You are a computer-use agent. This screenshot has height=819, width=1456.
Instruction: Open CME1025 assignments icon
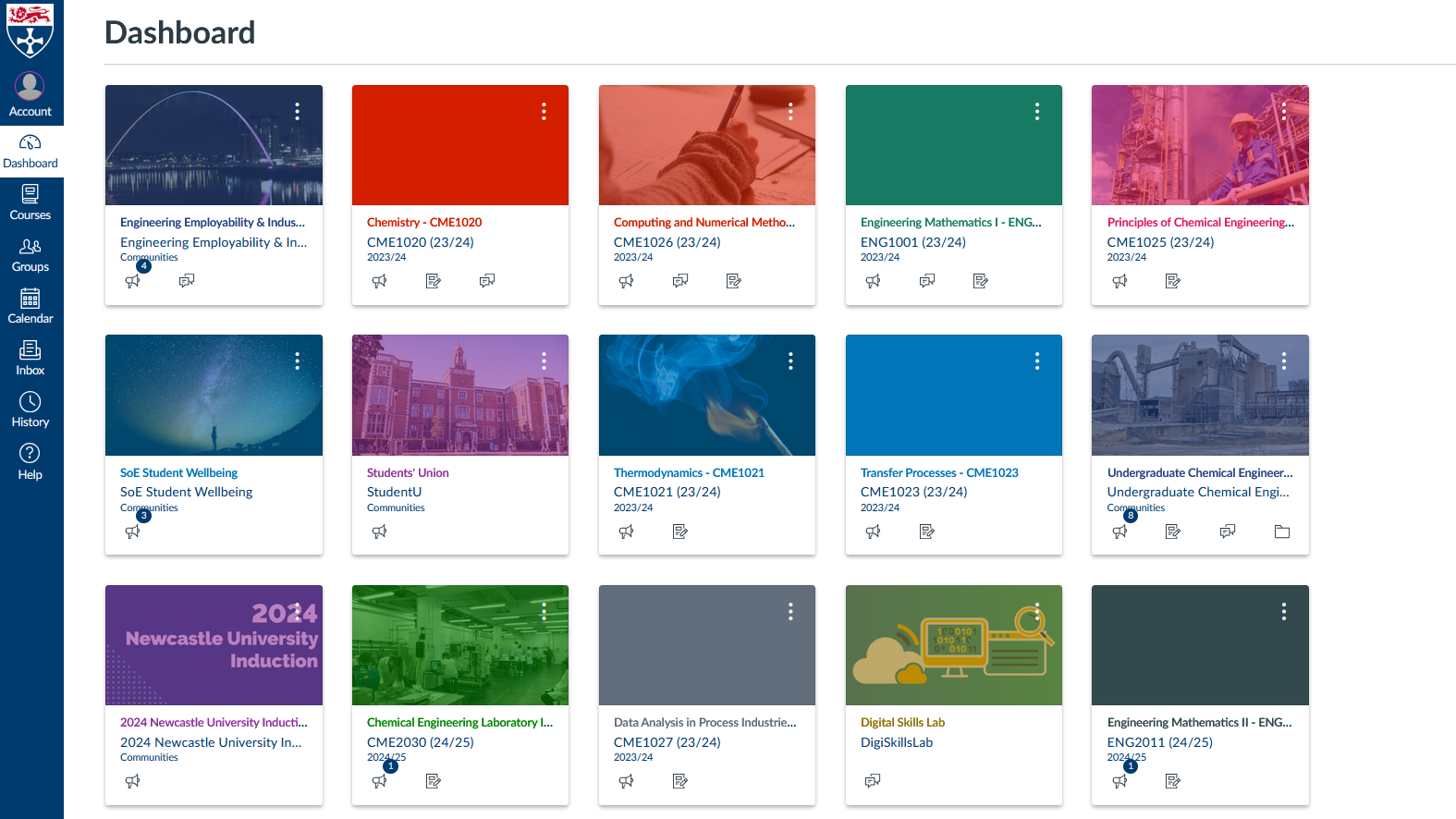click(x=1173, y=281)
